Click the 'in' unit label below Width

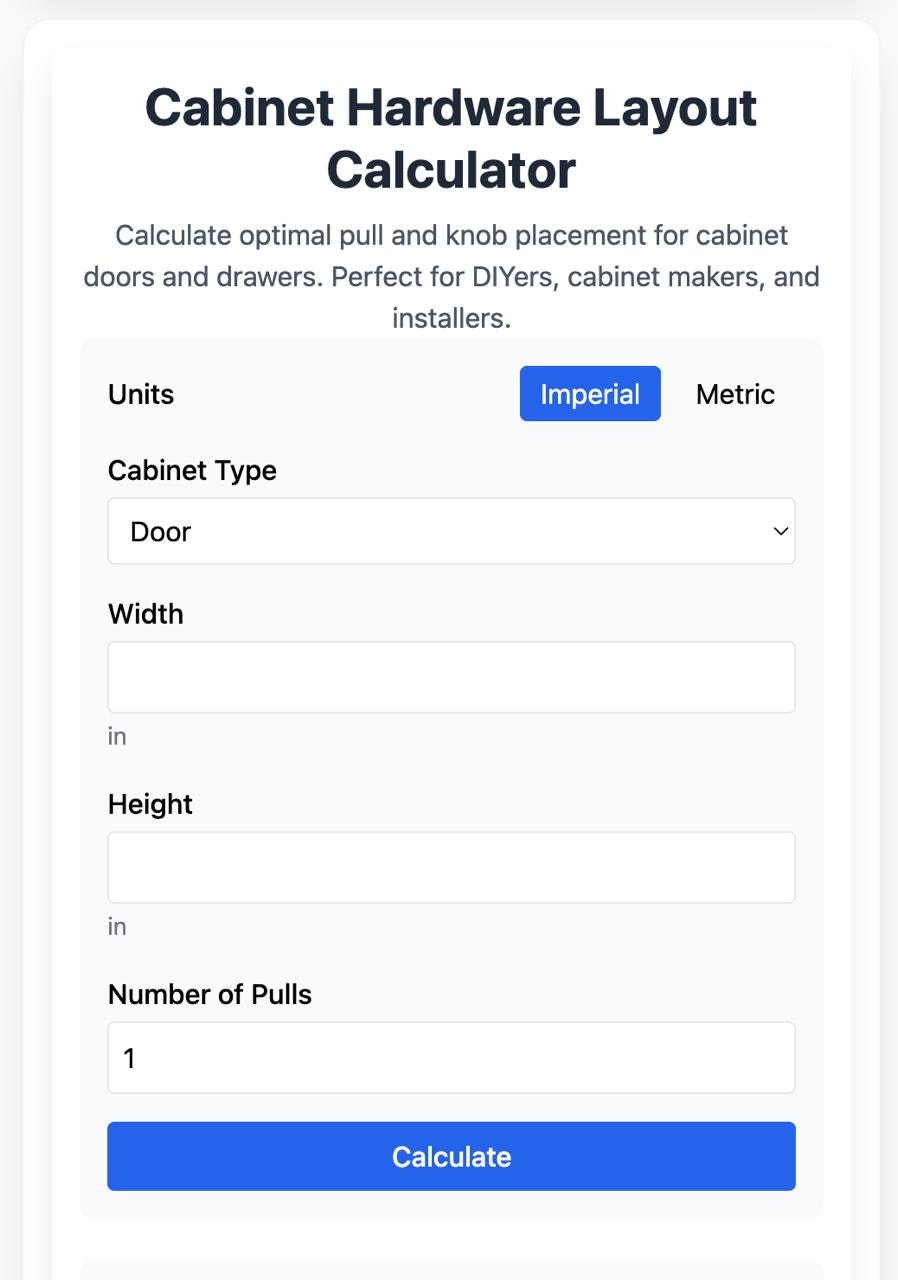(117, 736)
